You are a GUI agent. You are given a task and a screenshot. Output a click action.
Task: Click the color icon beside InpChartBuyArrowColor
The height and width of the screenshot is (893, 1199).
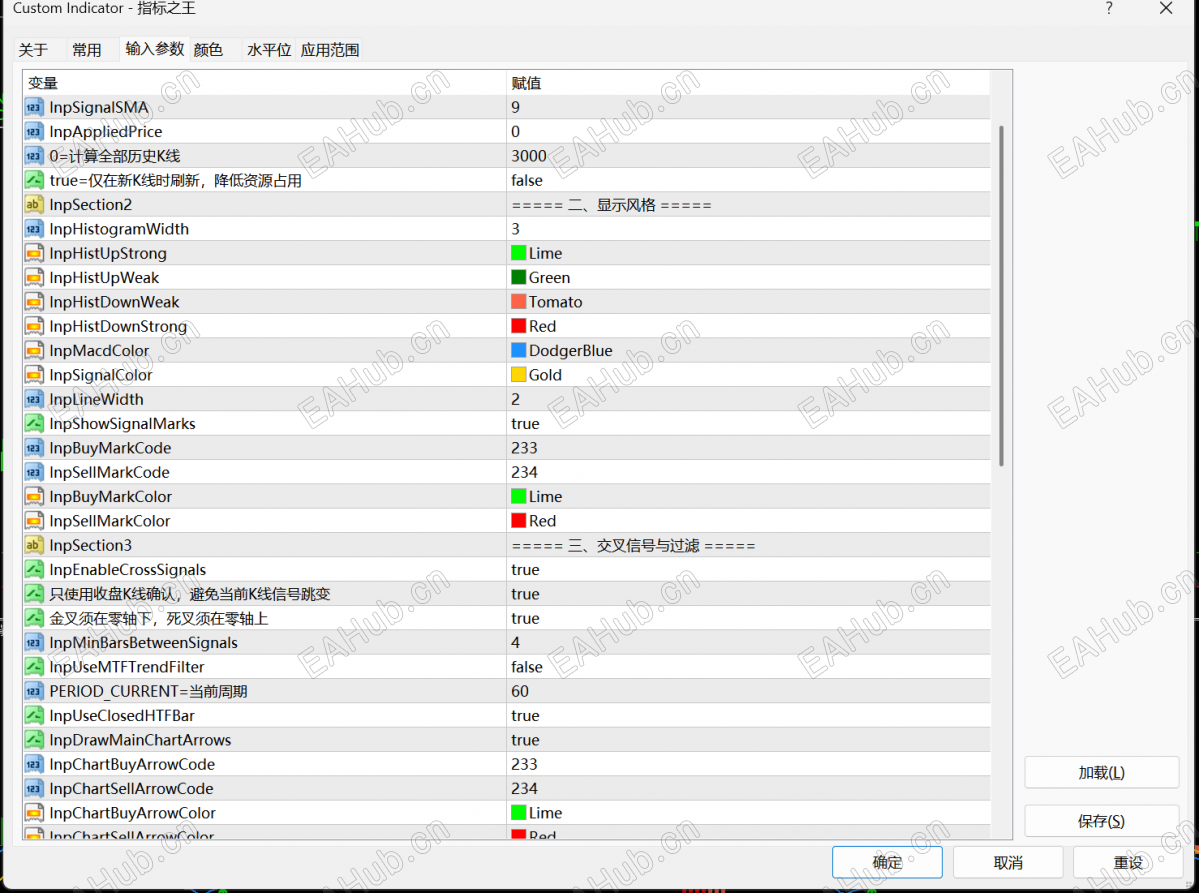(x=34, y=813)
